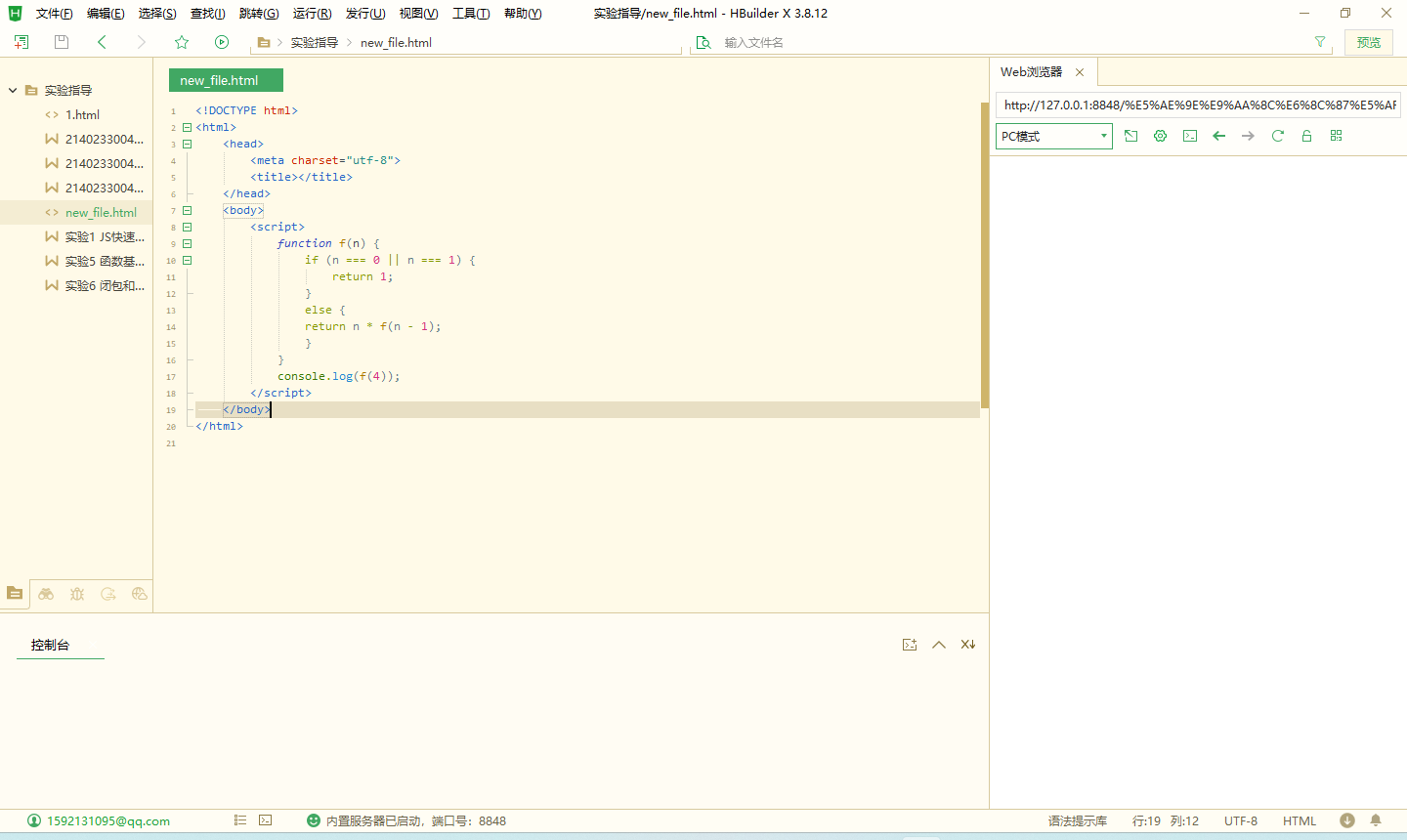The width and height of the screenshot is (1407, 840).
Task: Navigate forward in the built-in Web browser
Action: [x=1249, y=136]
